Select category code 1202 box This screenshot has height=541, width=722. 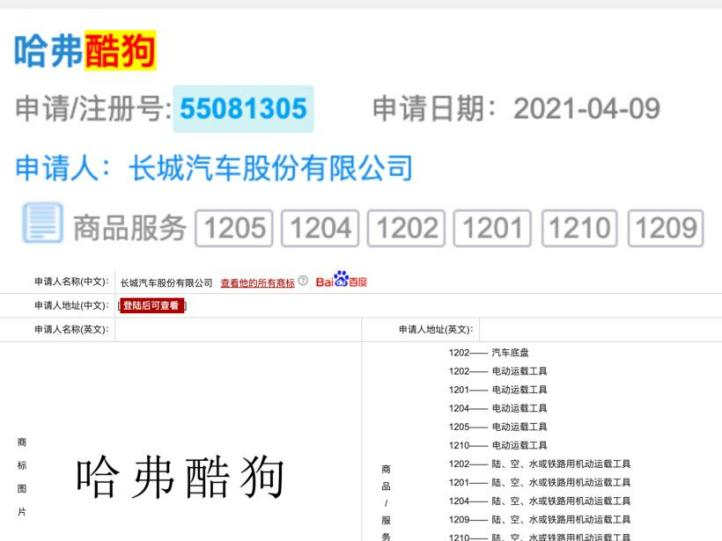click(406, 228)
